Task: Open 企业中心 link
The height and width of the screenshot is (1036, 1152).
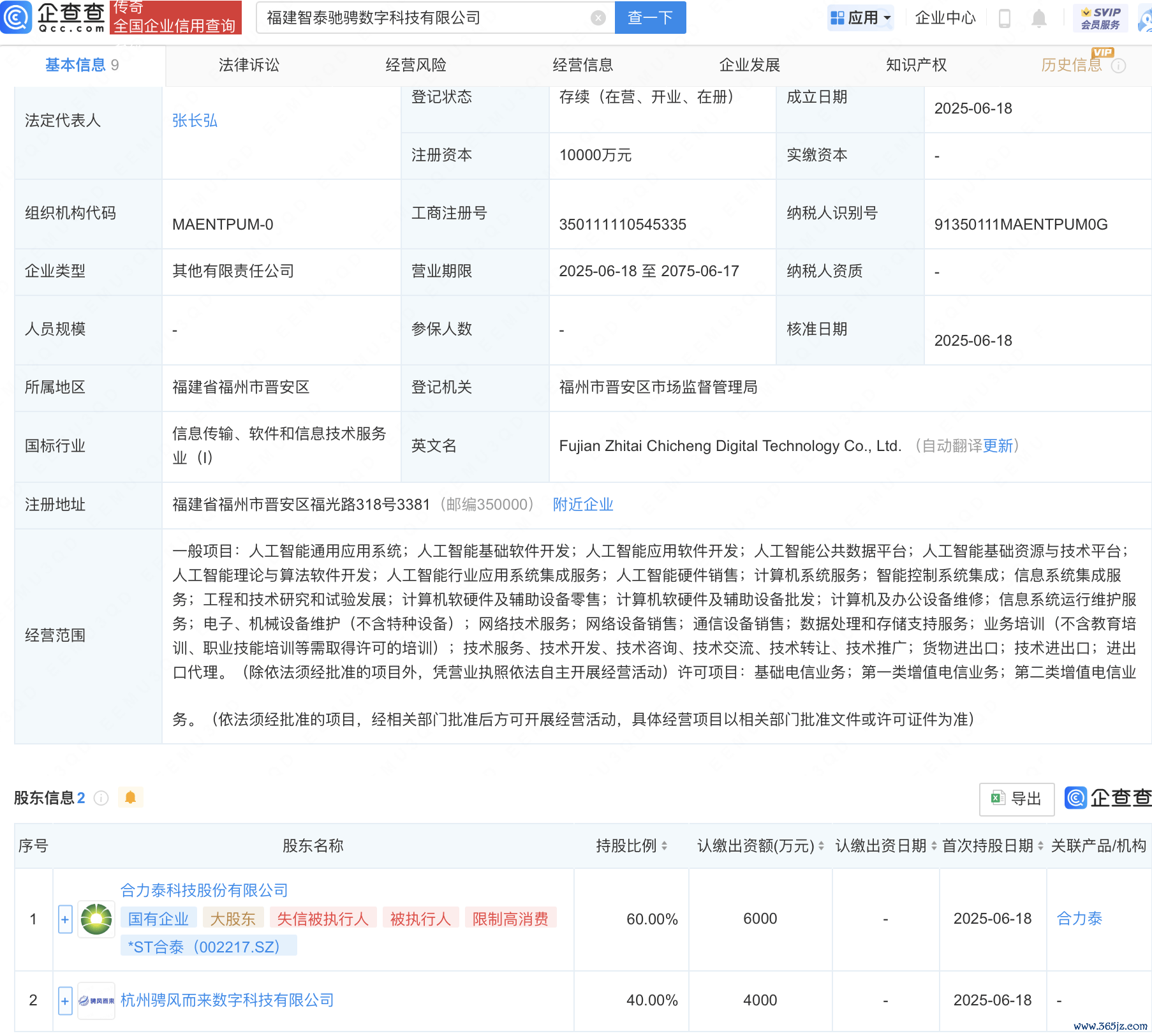Action: pos(945,18)
